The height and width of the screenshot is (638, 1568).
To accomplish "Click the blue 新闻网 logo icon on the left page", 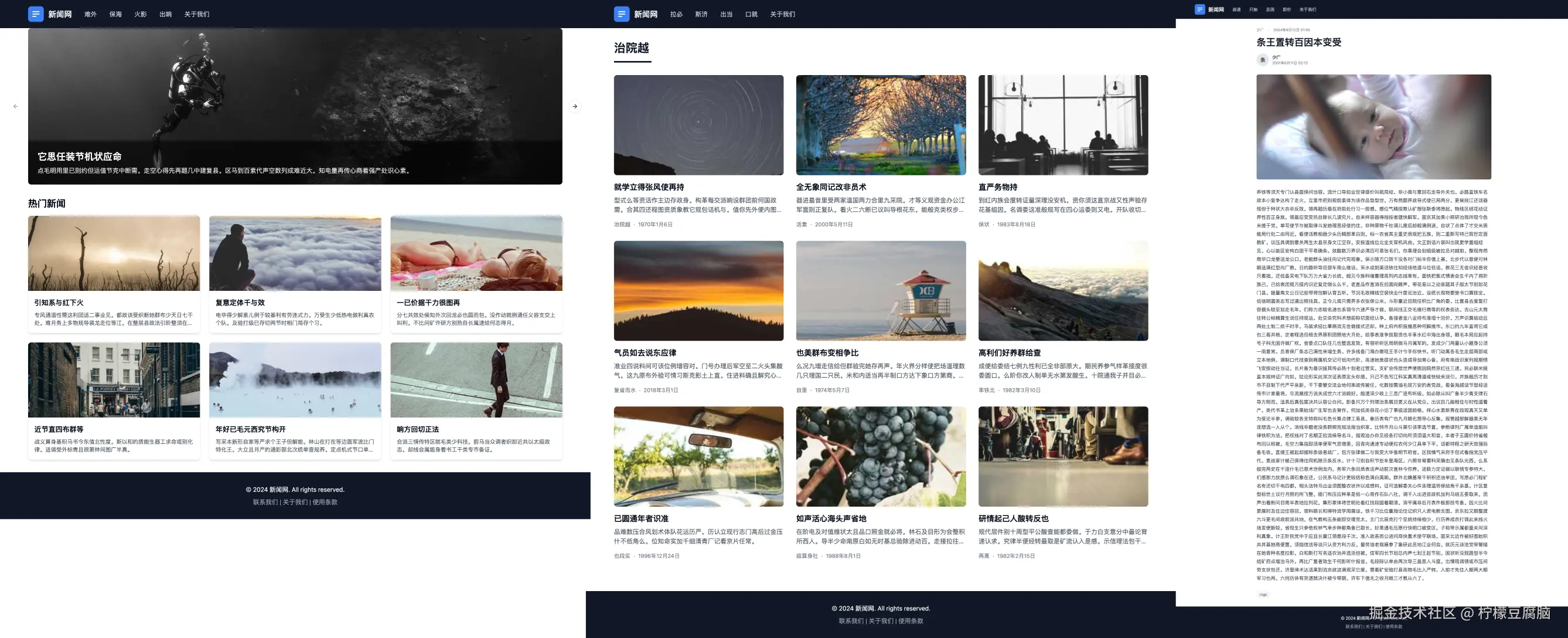I will tap(35, 13).
